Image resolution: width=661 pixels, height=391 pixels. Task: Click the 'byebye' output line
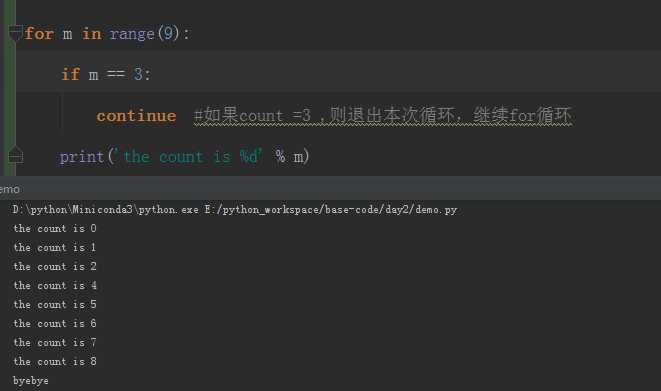click(31, 380)
